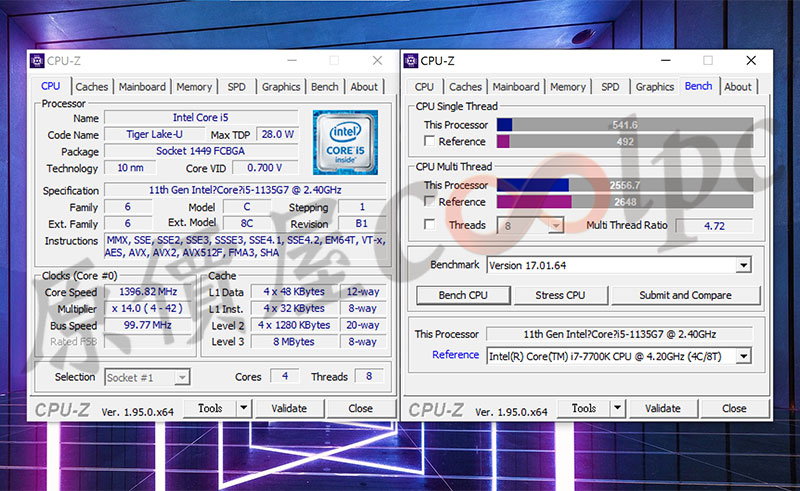
Task: Open Graphics tab in left window
Action: click(281, 87)
